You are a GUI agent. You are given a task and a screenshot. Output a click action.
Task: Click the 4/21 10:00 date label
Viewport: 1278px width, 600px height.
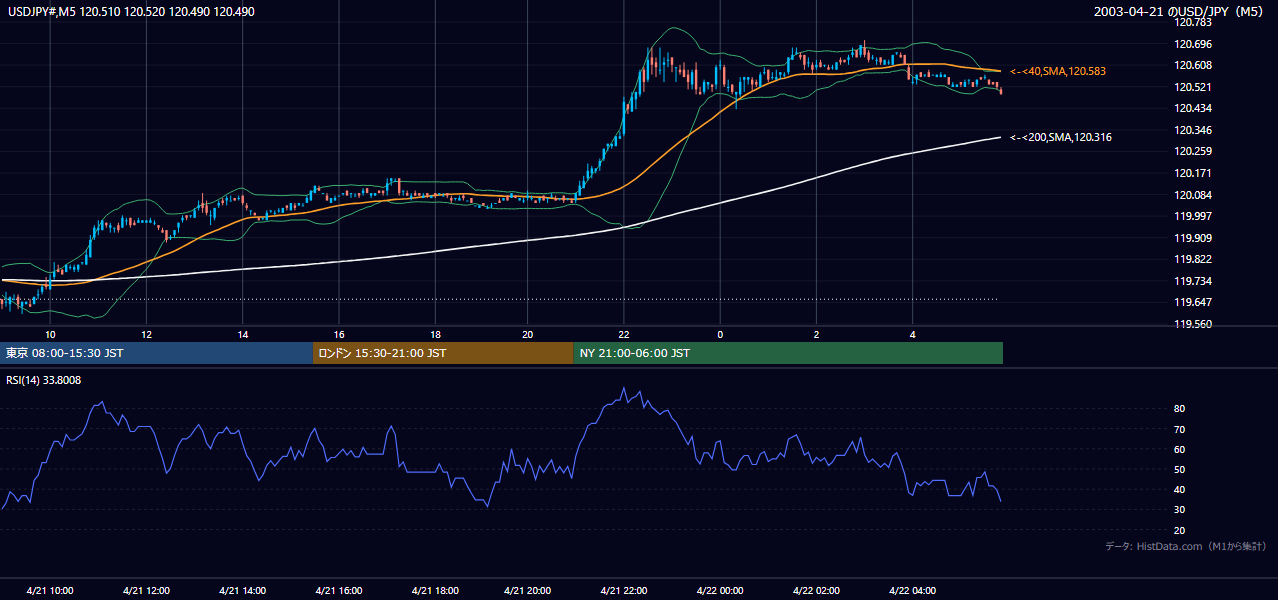click(50, 590)
